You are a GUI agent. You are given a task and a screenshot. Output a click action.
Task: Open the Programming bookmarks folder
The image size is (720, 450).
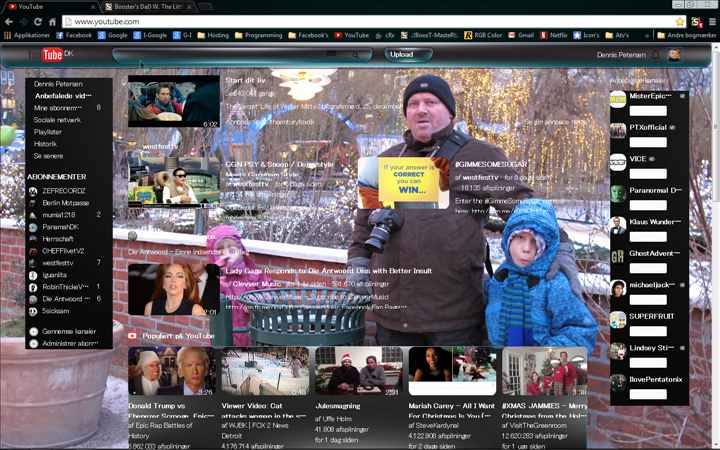[259, 35]
